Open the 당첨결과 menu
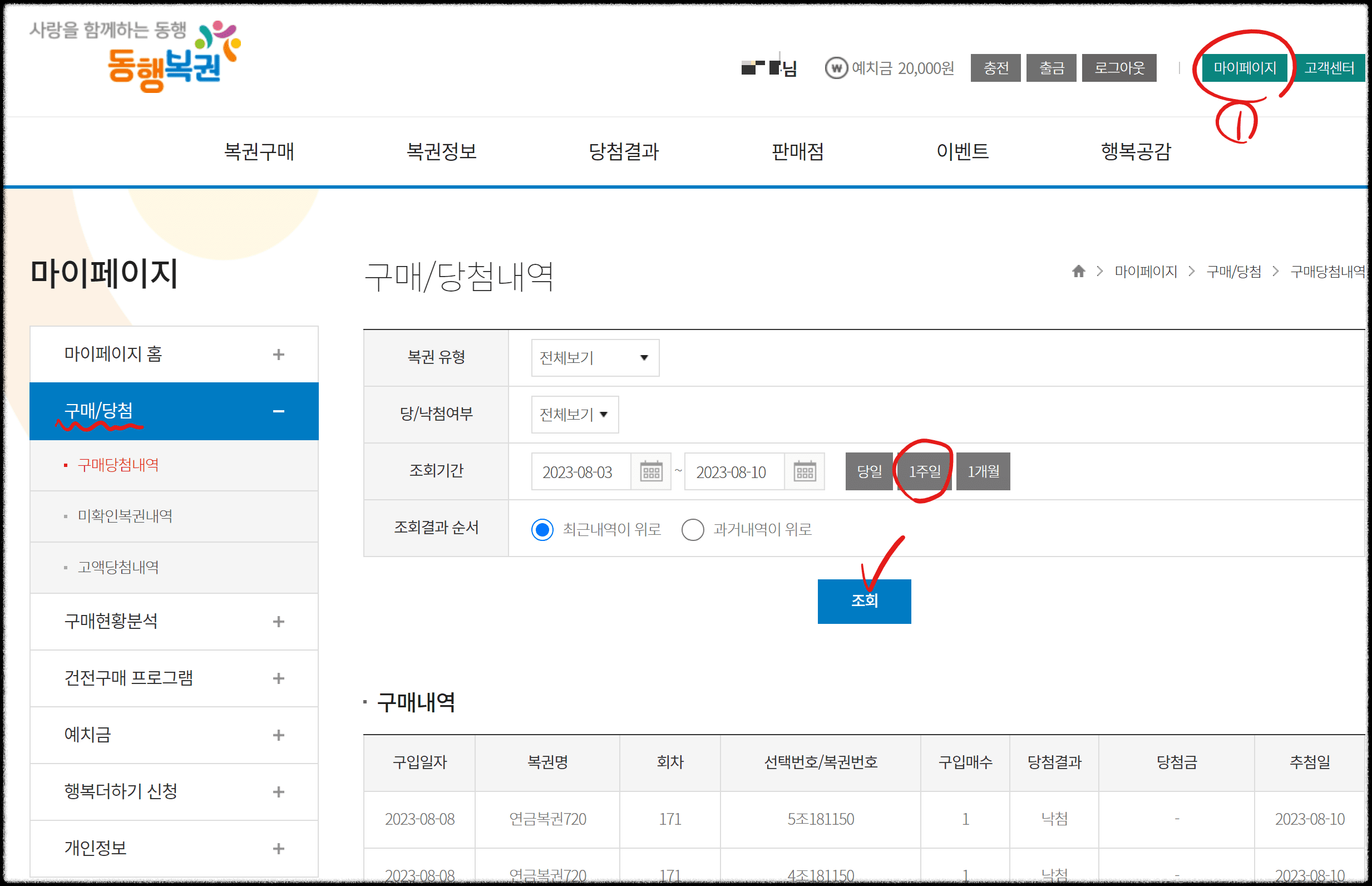Viewport: 1372px width, 886px height. [623, 151]
